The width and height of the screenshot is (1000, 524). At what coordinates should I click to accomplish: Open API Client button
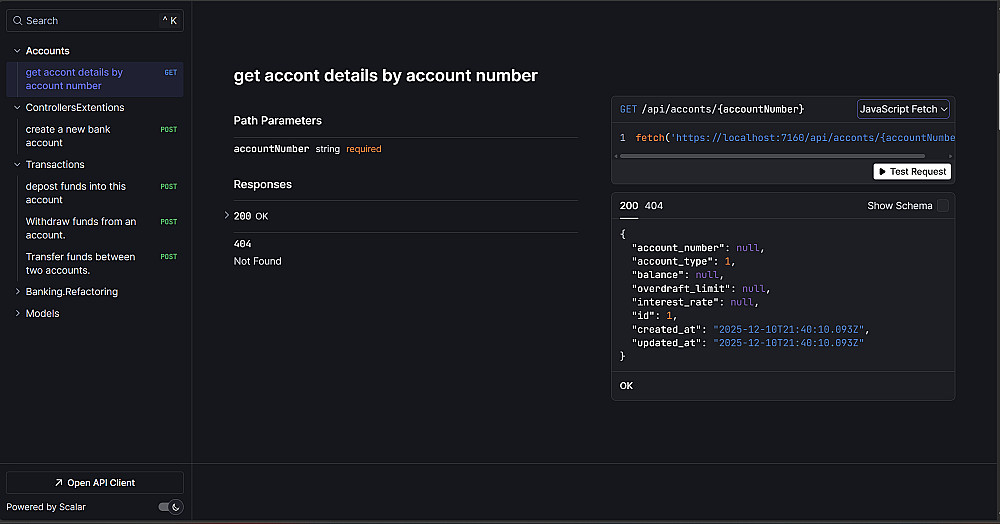tap(95, 483)
